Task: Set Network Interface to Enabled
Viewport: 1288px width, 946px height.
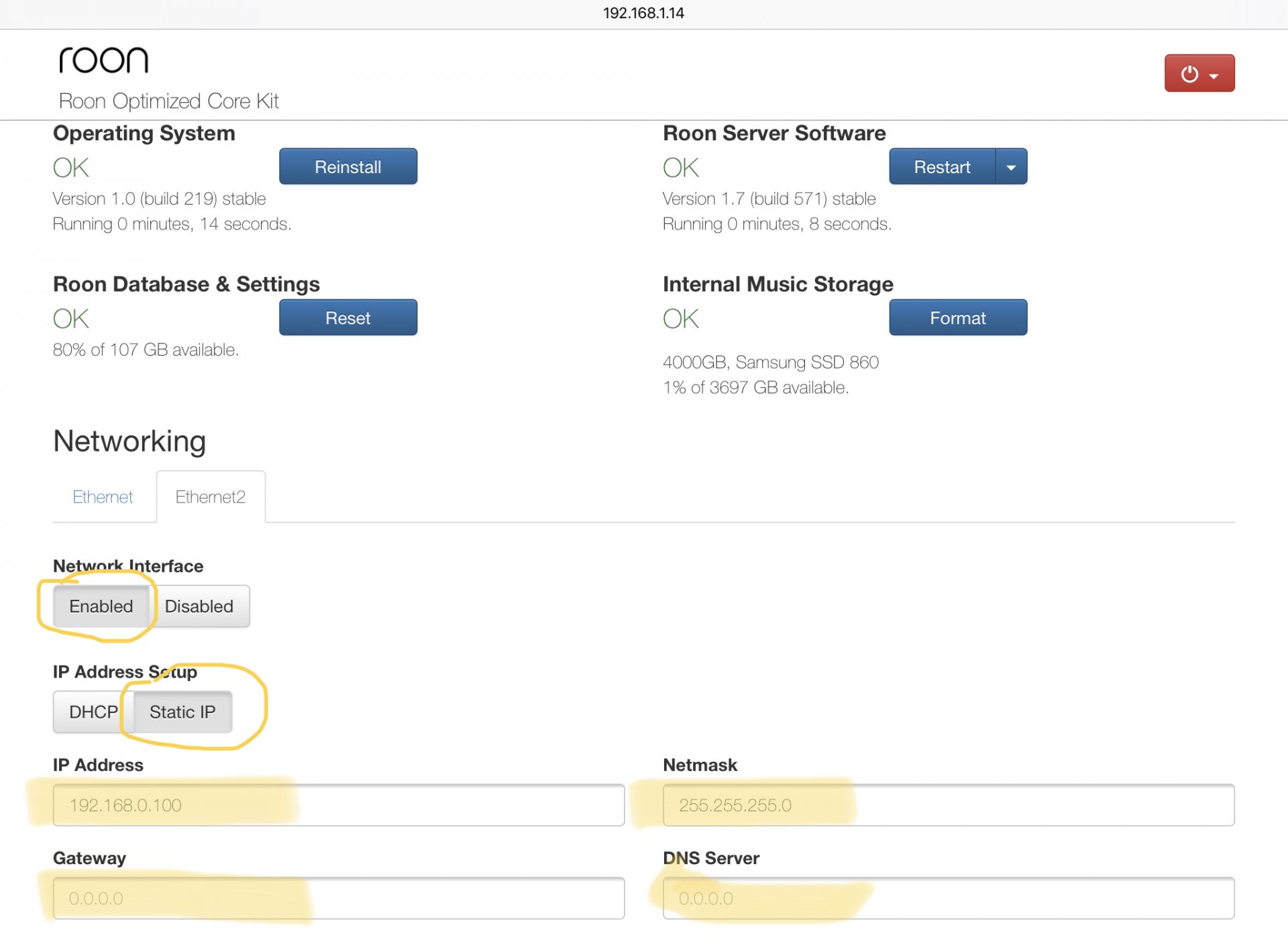Action: click(x=101, y=606)
